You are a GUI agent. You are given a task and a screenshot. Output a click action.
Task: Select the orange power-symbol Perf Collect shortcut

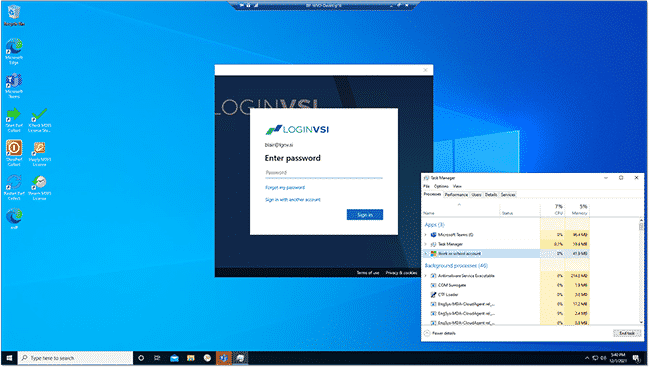[x=14, y=153]
